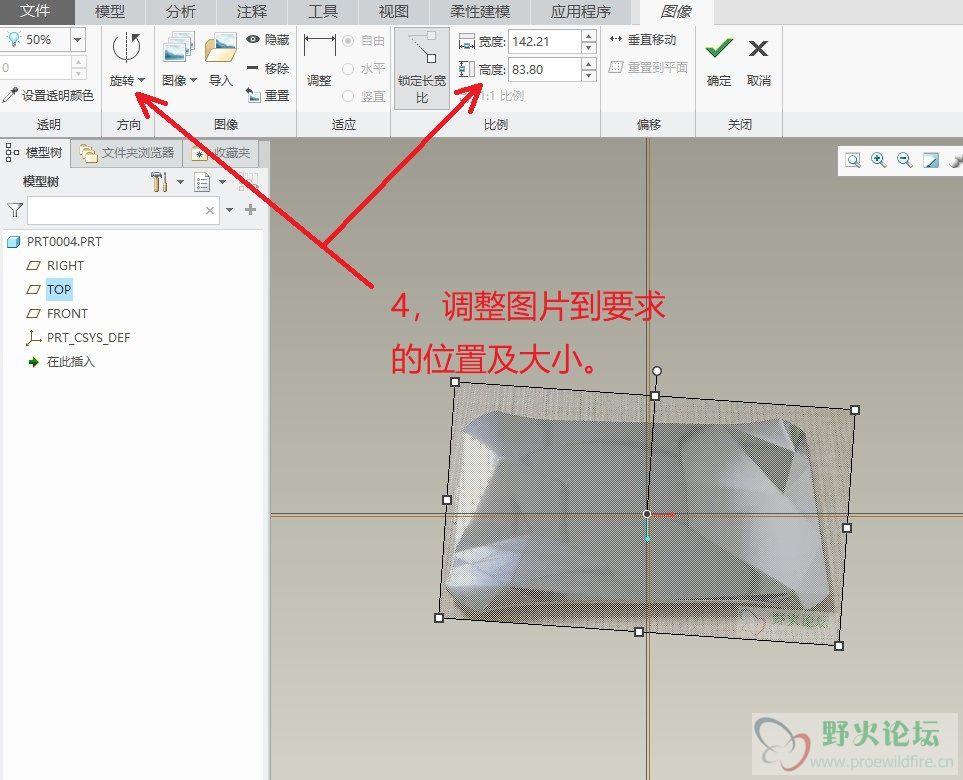Viewport: 963px width, 780px height.
Task: Open the 50% transparency dropdown
Action: [x=77, y=40]
